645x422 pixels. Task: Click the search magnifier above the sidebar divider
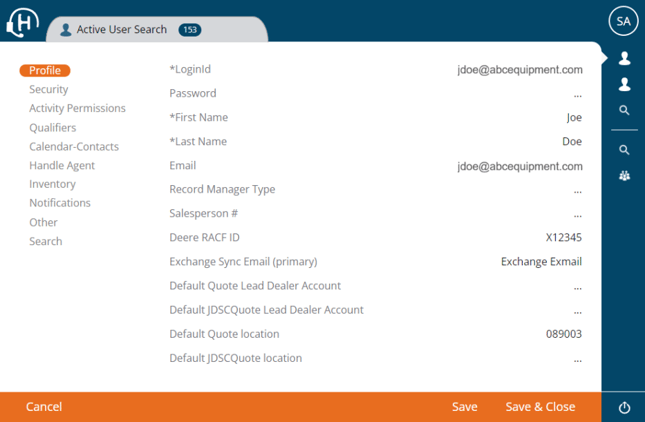[624, 111]
